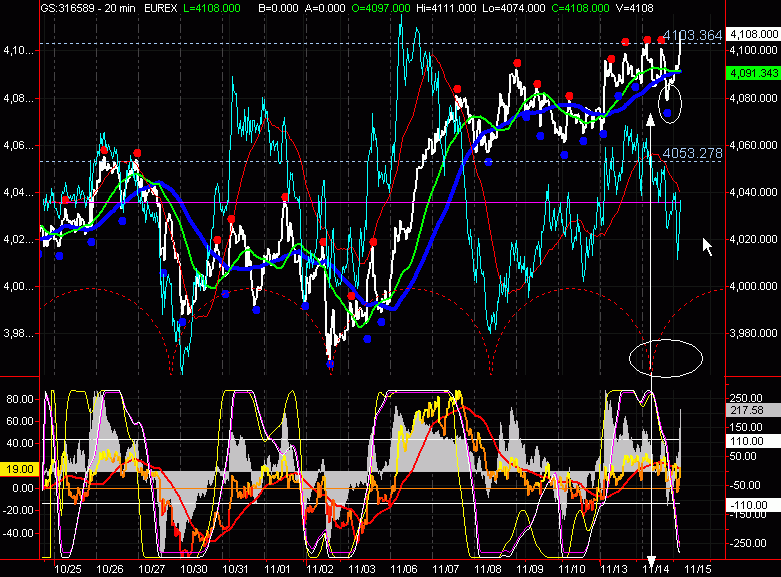
Task: Click the volume value V=4108
Action: (x=634, y=8)
